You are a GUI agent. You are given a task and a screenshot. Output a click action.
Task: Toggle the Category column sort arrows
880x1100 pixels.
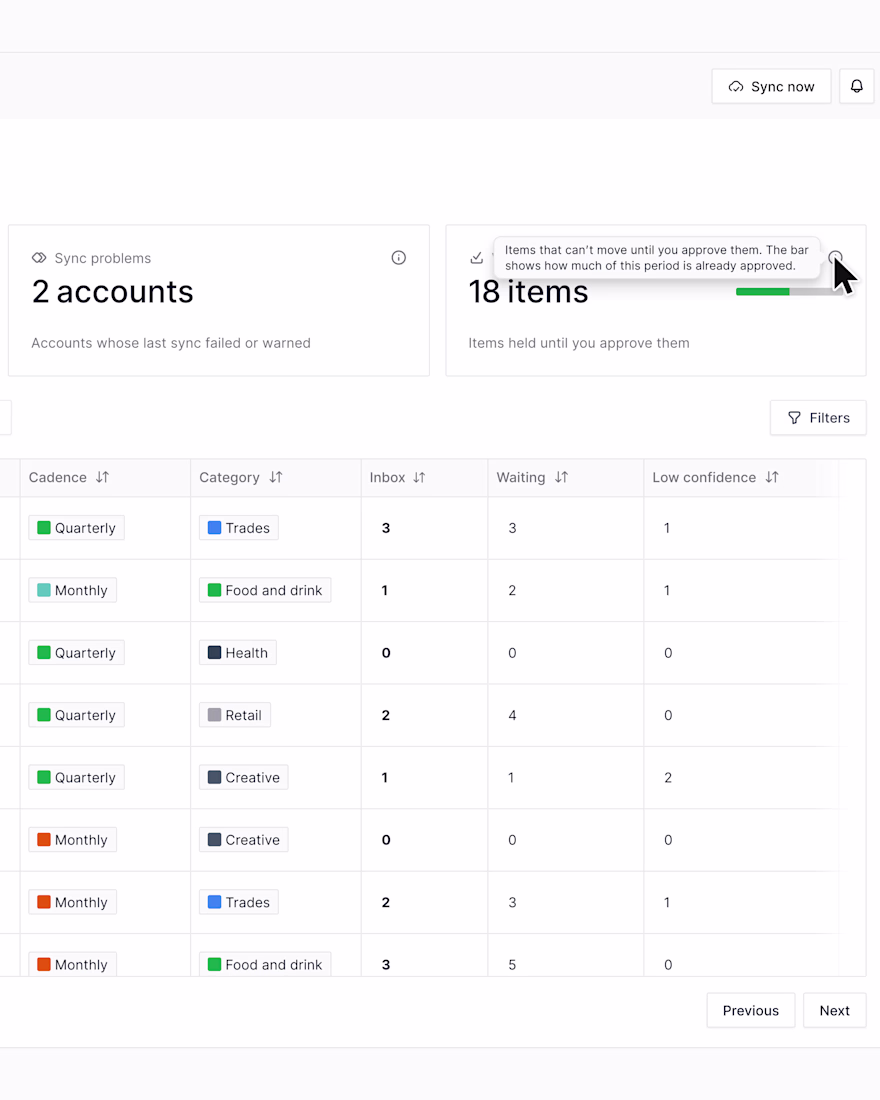point(276,477)
